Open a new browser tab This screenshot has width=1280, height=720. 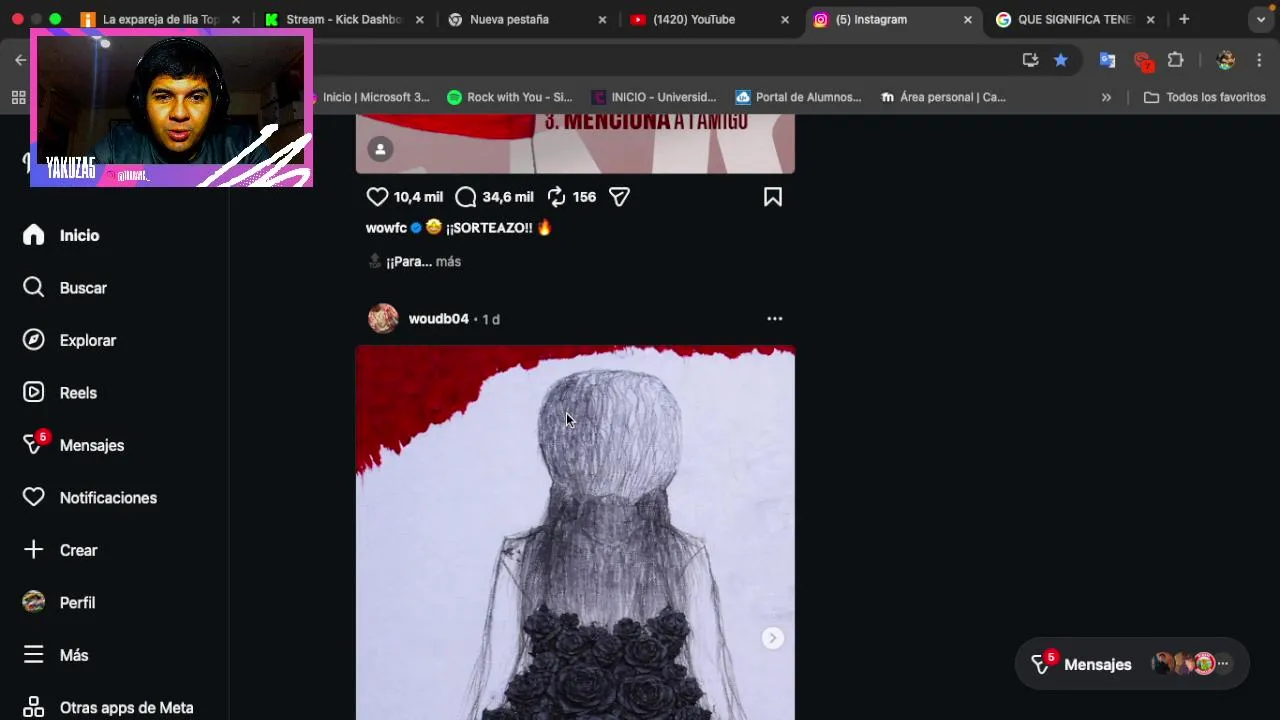pos(1184,19)
